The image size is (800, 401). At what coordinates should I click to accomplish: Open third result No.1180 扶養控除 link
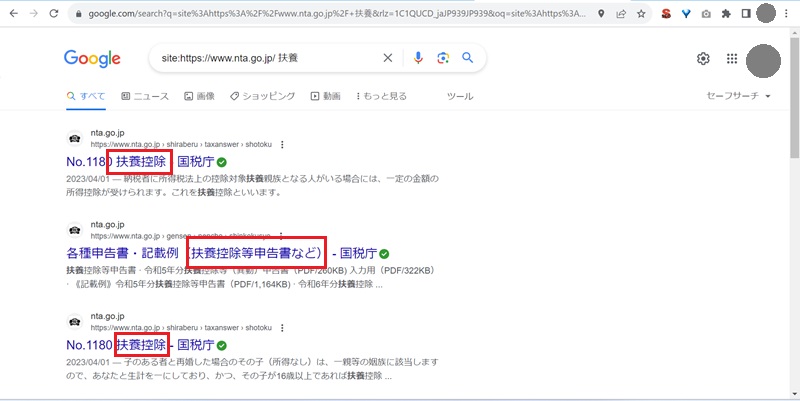(x=140, y=345)
